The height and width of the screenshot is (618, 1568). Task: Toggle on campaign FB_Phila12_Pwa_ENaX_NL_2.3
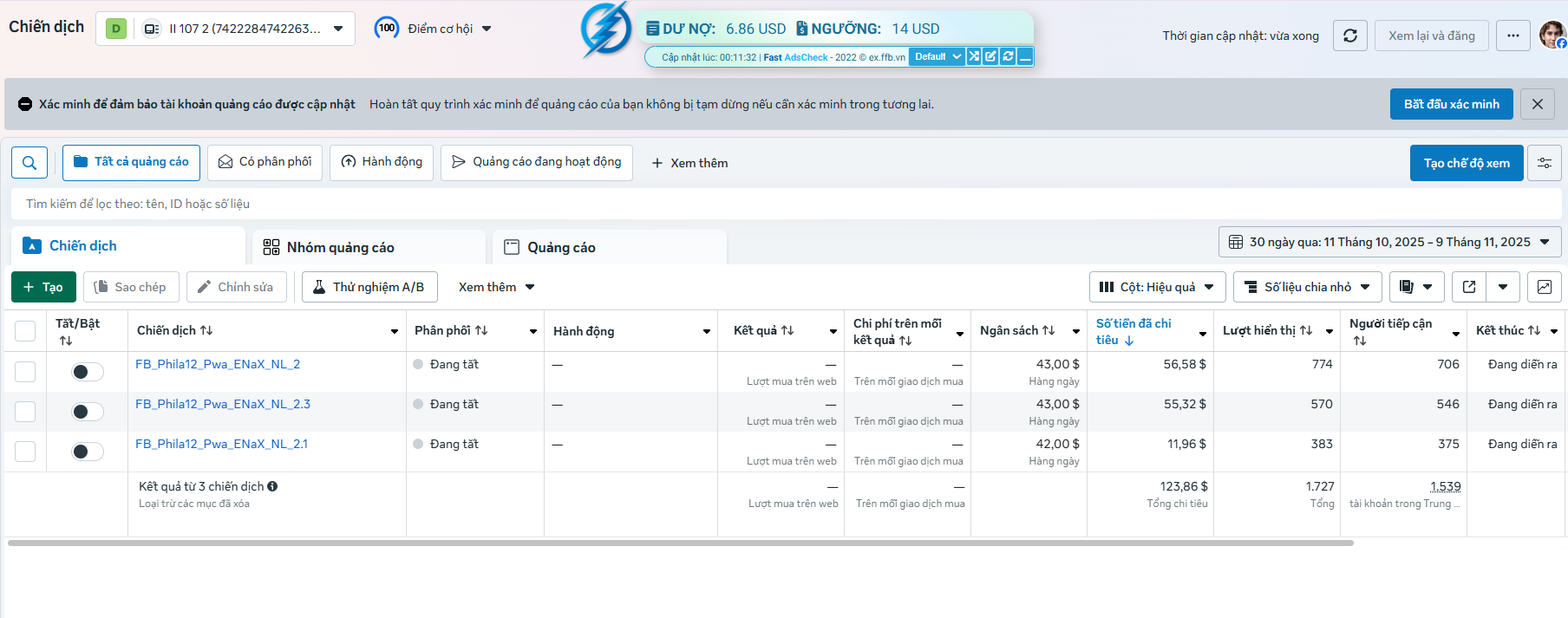point(88,412)
